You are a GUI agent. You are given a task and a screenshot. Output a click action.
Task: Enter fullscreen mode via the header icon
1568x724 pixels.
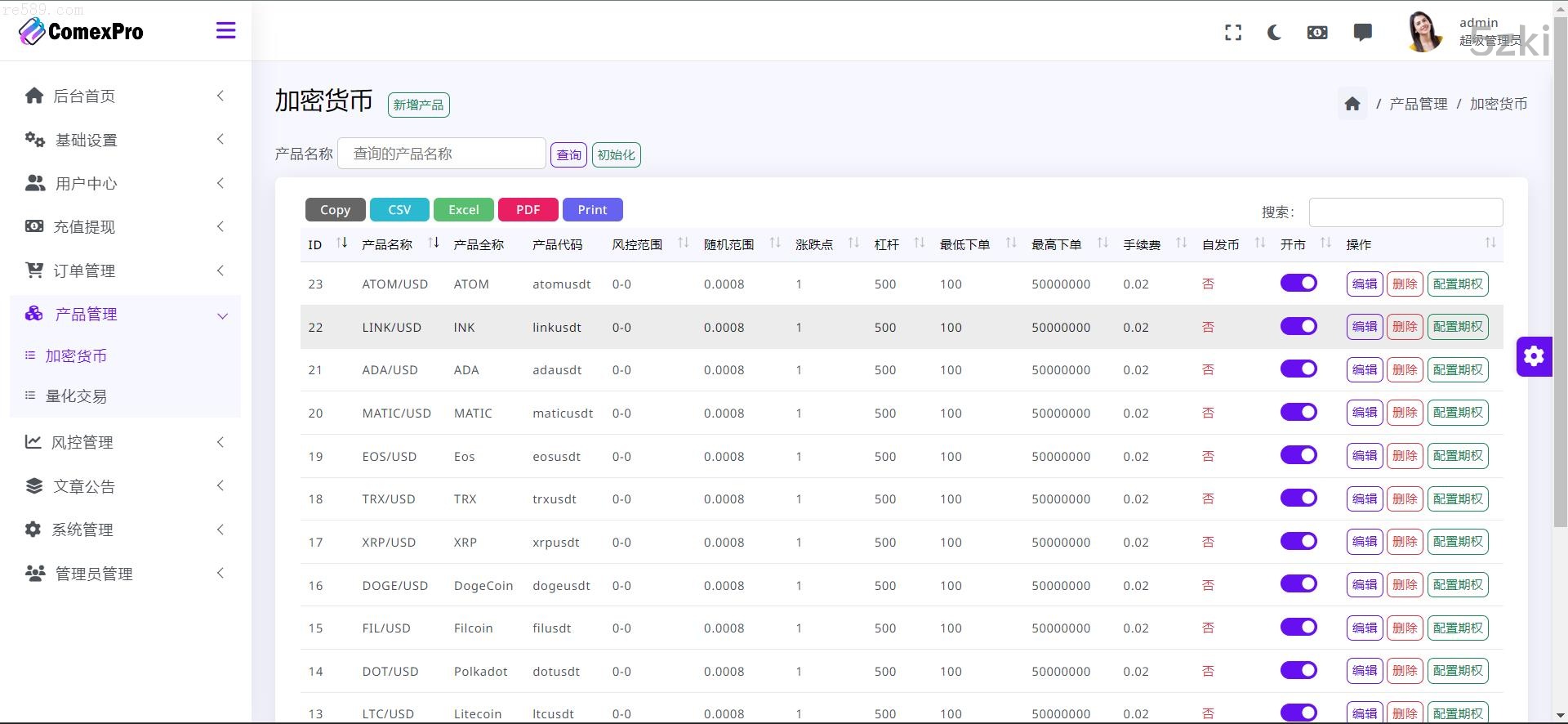tap(1233, 33)
